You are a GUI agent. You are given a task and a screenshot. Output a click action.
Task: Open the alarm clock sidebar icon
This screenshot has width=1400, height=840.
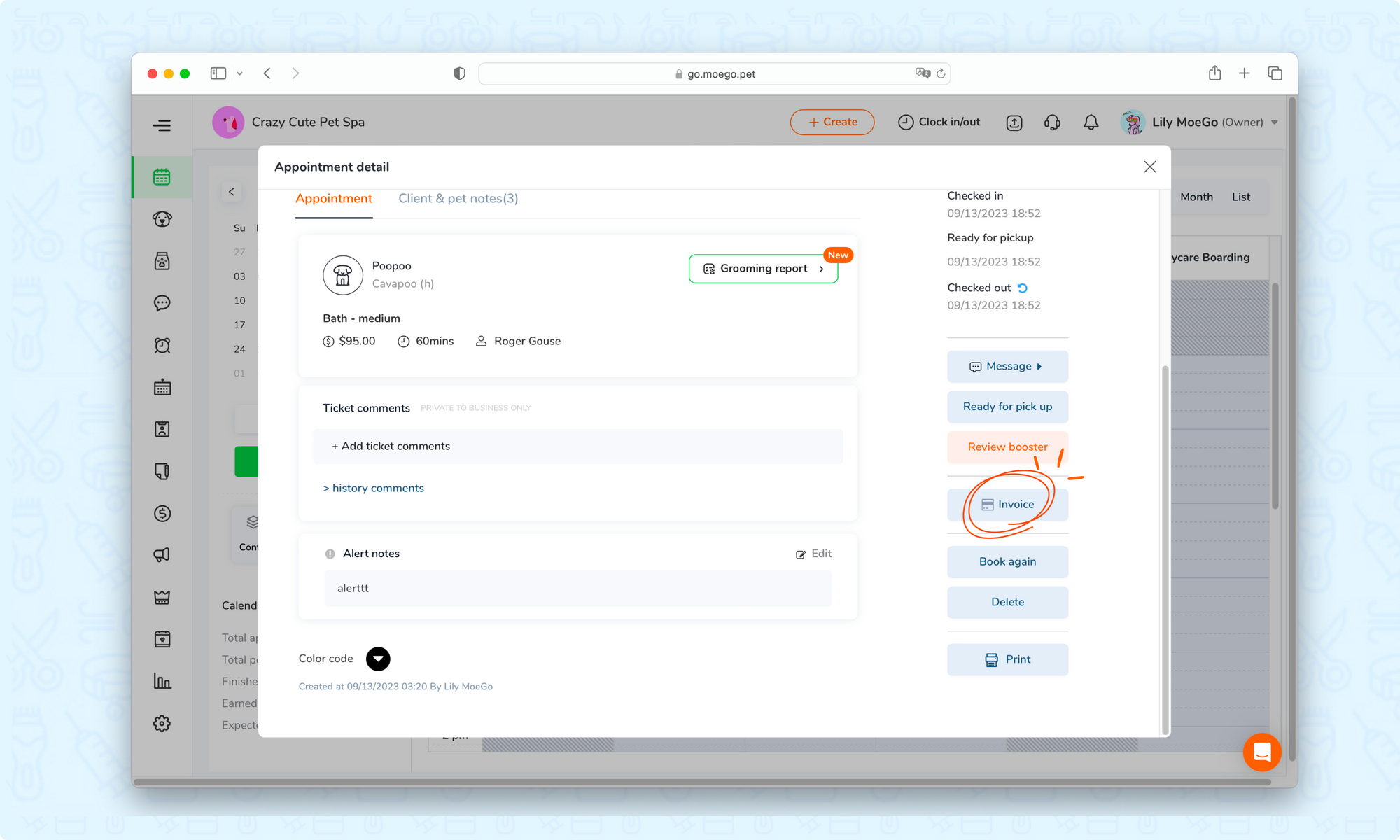click(162, 345)
